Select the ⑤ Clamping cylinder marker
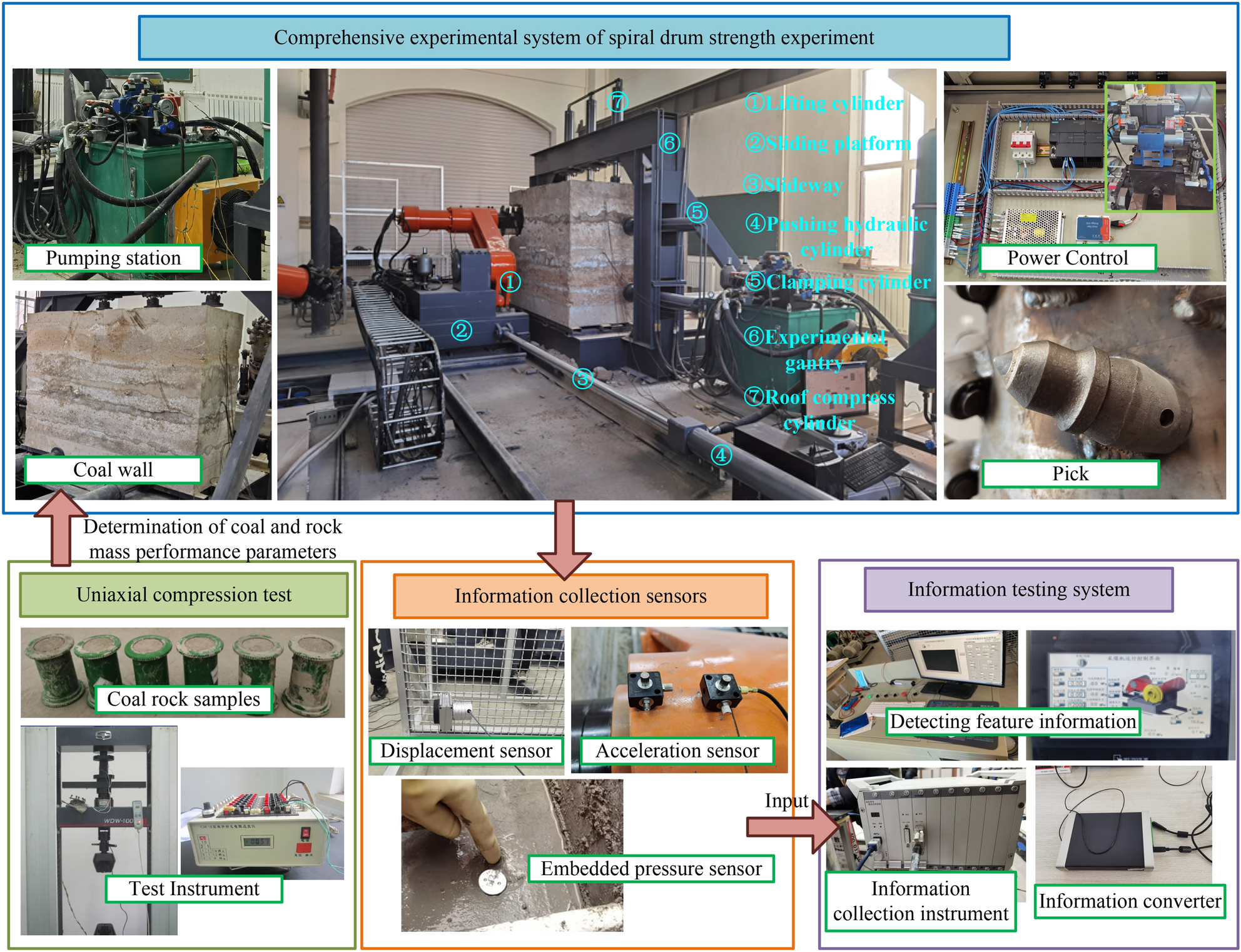The width and height of the screenshot is (1241, 952). point(696,211)
